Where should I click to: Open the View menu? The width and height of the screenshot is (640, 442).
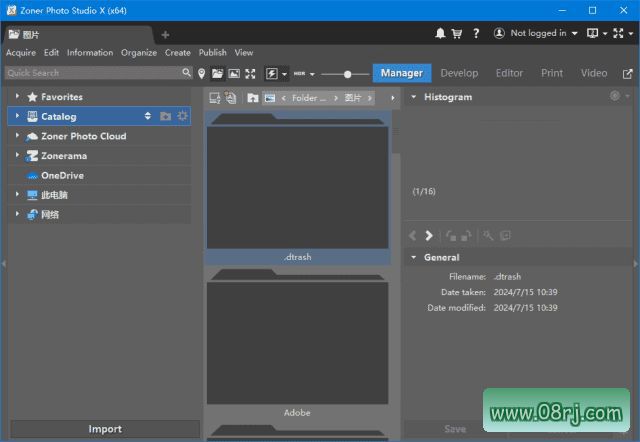pyautogui.click(x=244, y=53)
